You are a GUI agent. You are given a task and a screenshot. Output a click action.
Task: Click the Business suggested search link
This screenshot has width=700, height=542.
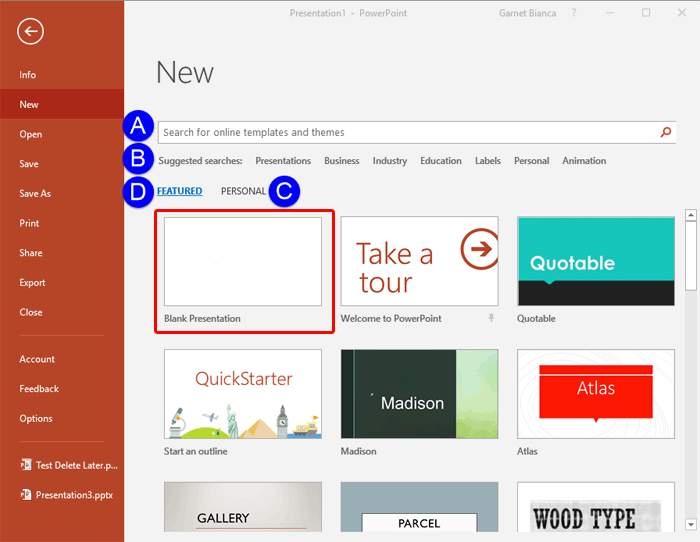341,161
